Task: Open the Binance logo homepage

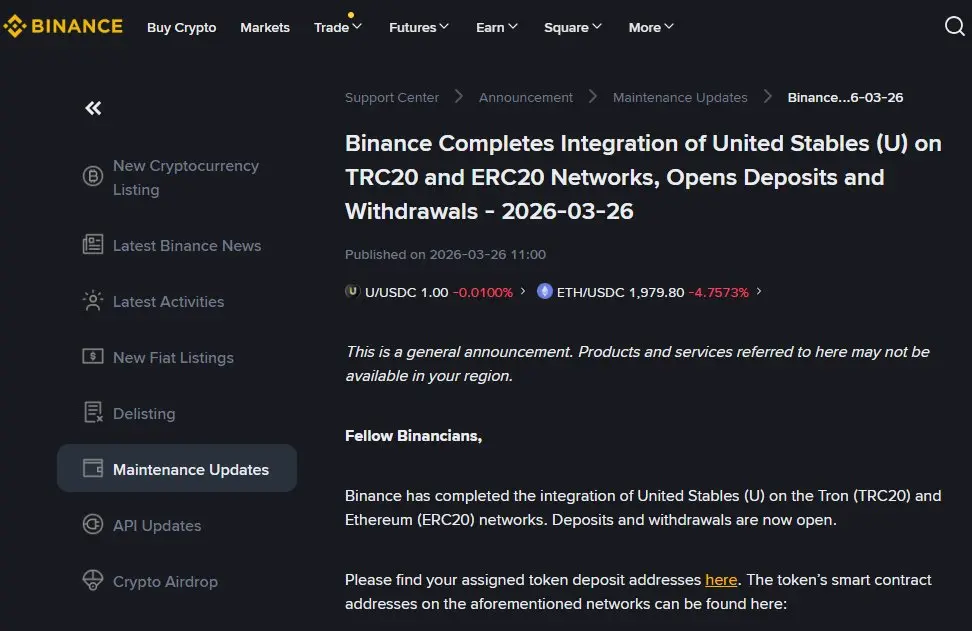Action: [x=63, y=26]
